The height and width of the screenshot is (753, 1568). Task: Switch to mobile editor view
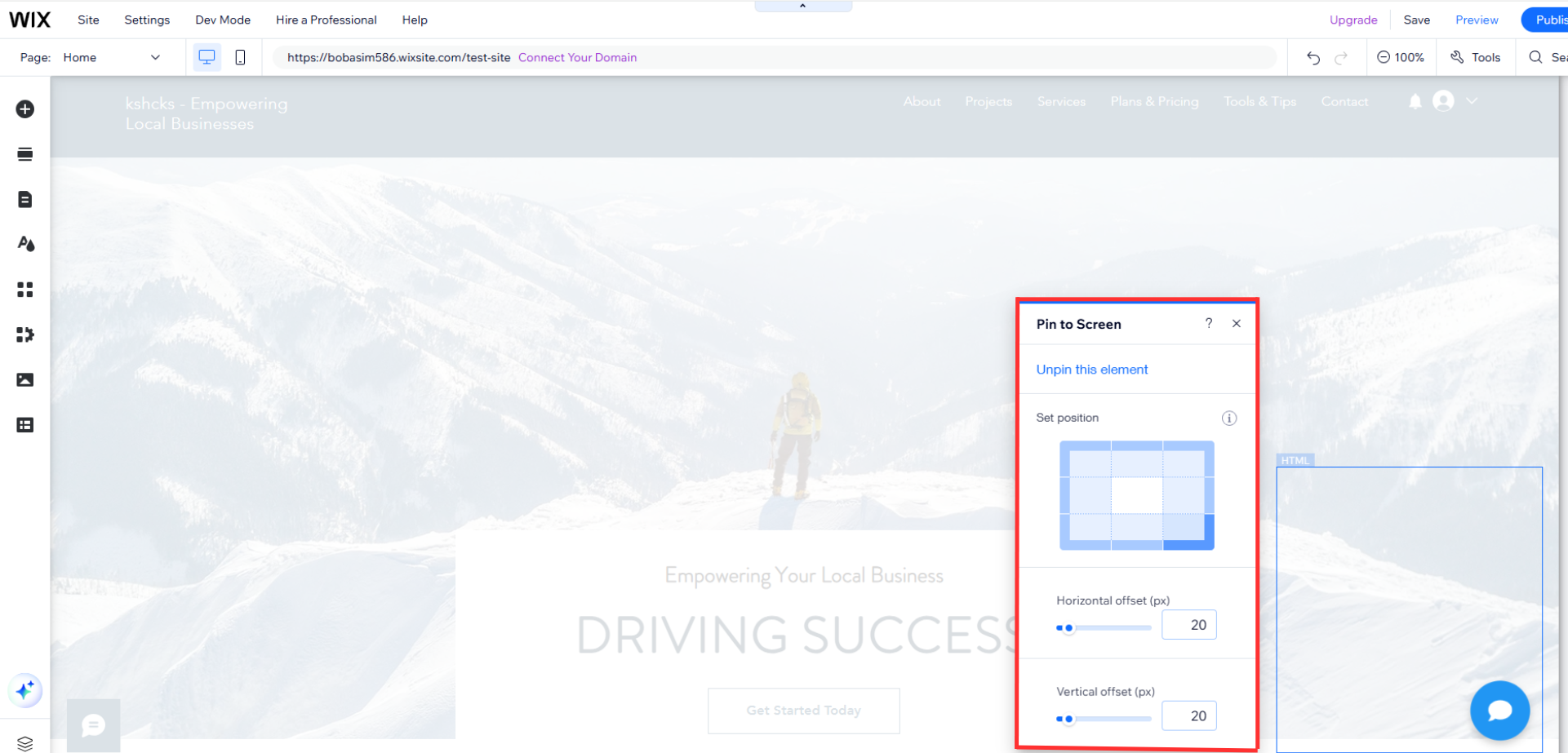coord(240,58)
